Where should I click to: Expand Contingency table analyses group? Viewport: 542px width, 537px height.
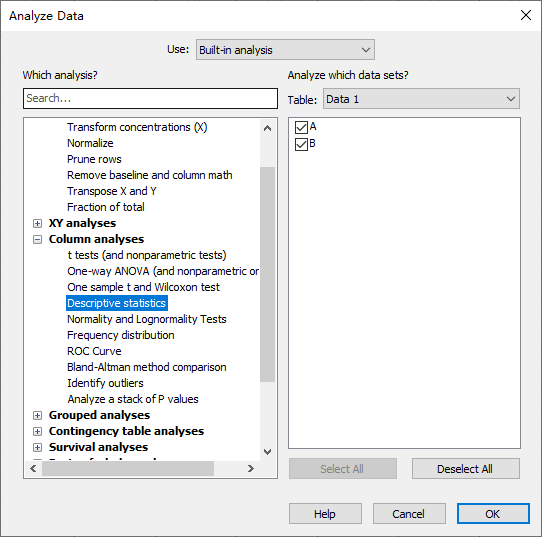[37, 431]
